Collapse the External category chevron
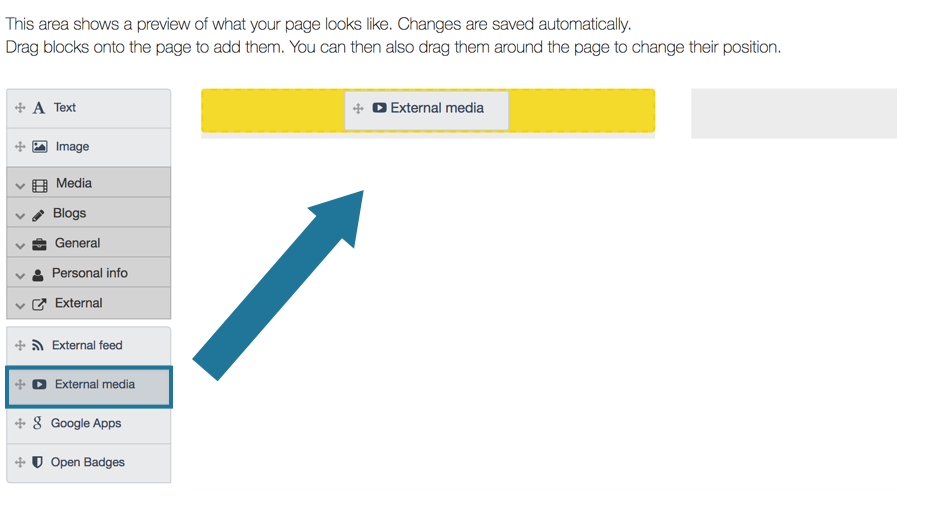949x509 pixels. (x=20, y=305)
